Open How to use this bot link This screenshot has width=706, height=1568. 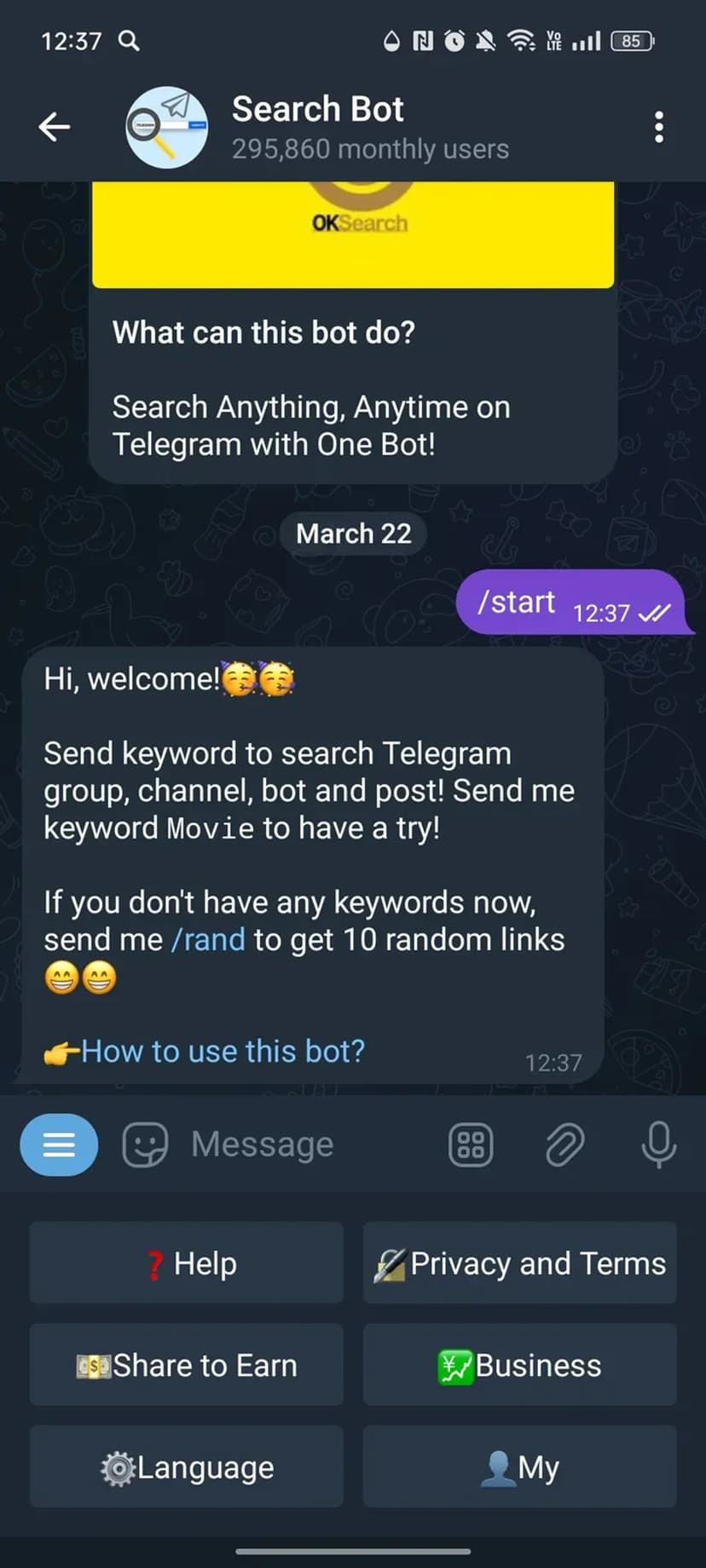[x=223, y=1052]
